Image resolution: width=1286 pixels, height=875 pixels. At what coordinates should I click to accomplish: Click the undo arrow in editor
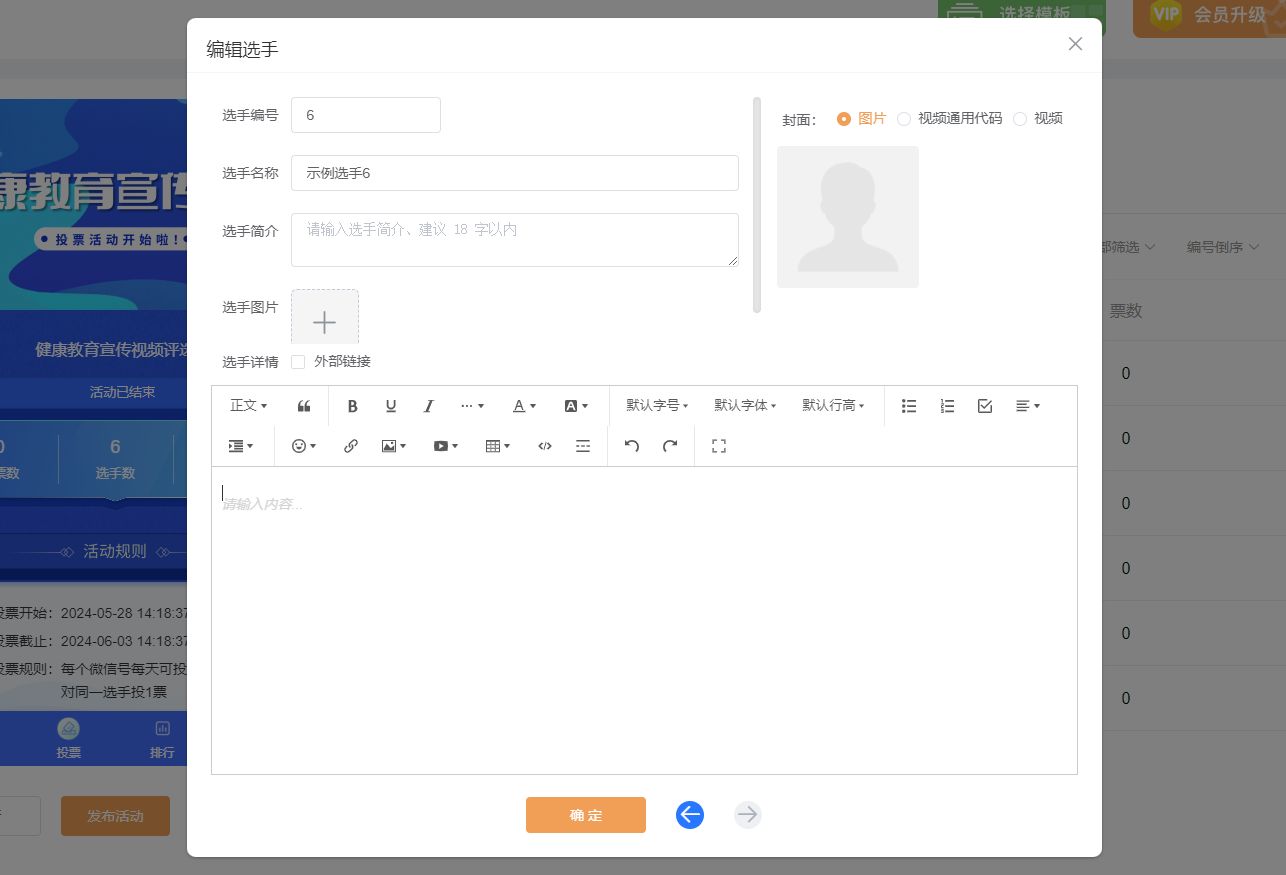point(632,446)
